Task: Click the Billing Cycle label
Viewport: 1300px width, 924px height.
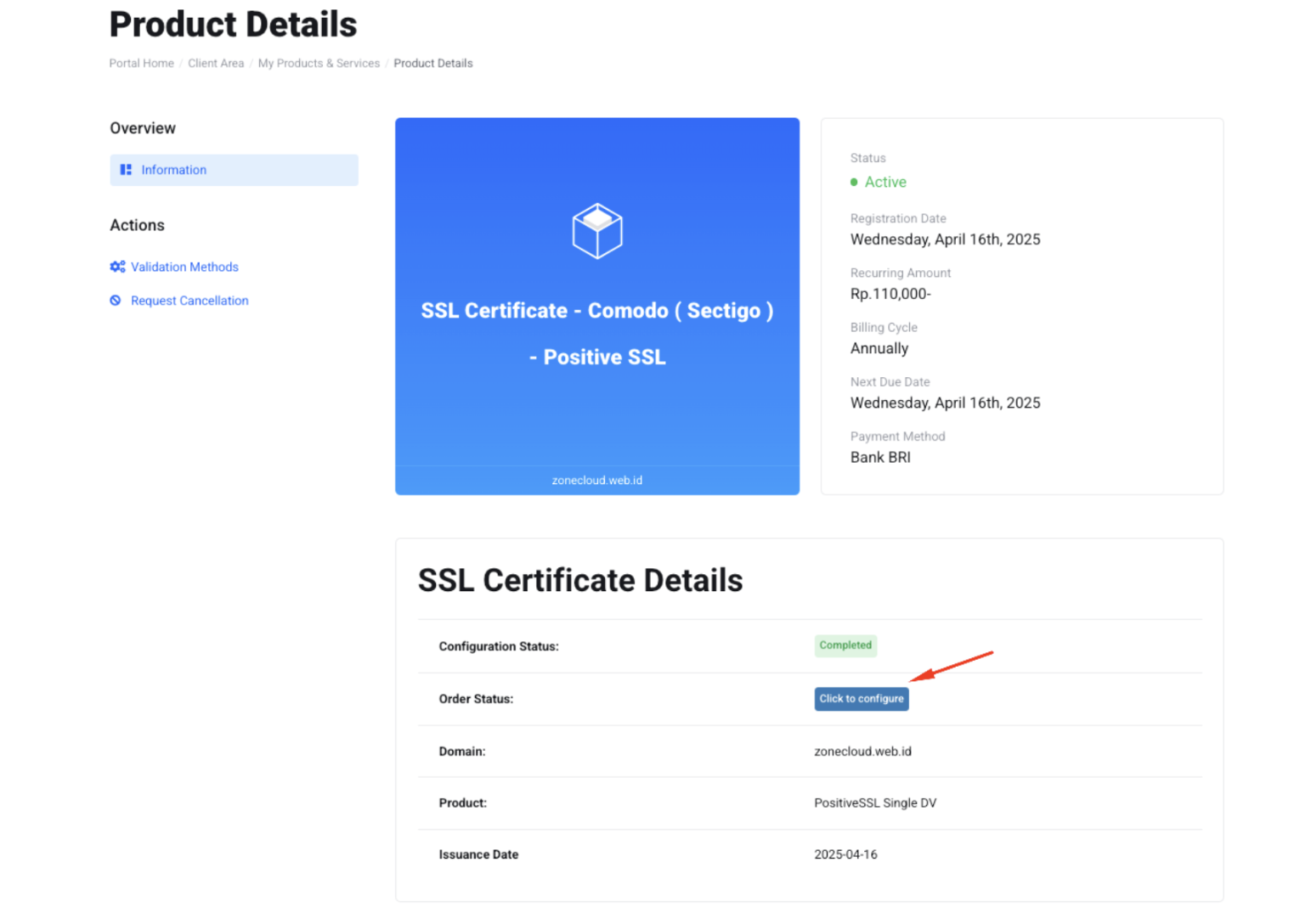Action: coord(884,328)
